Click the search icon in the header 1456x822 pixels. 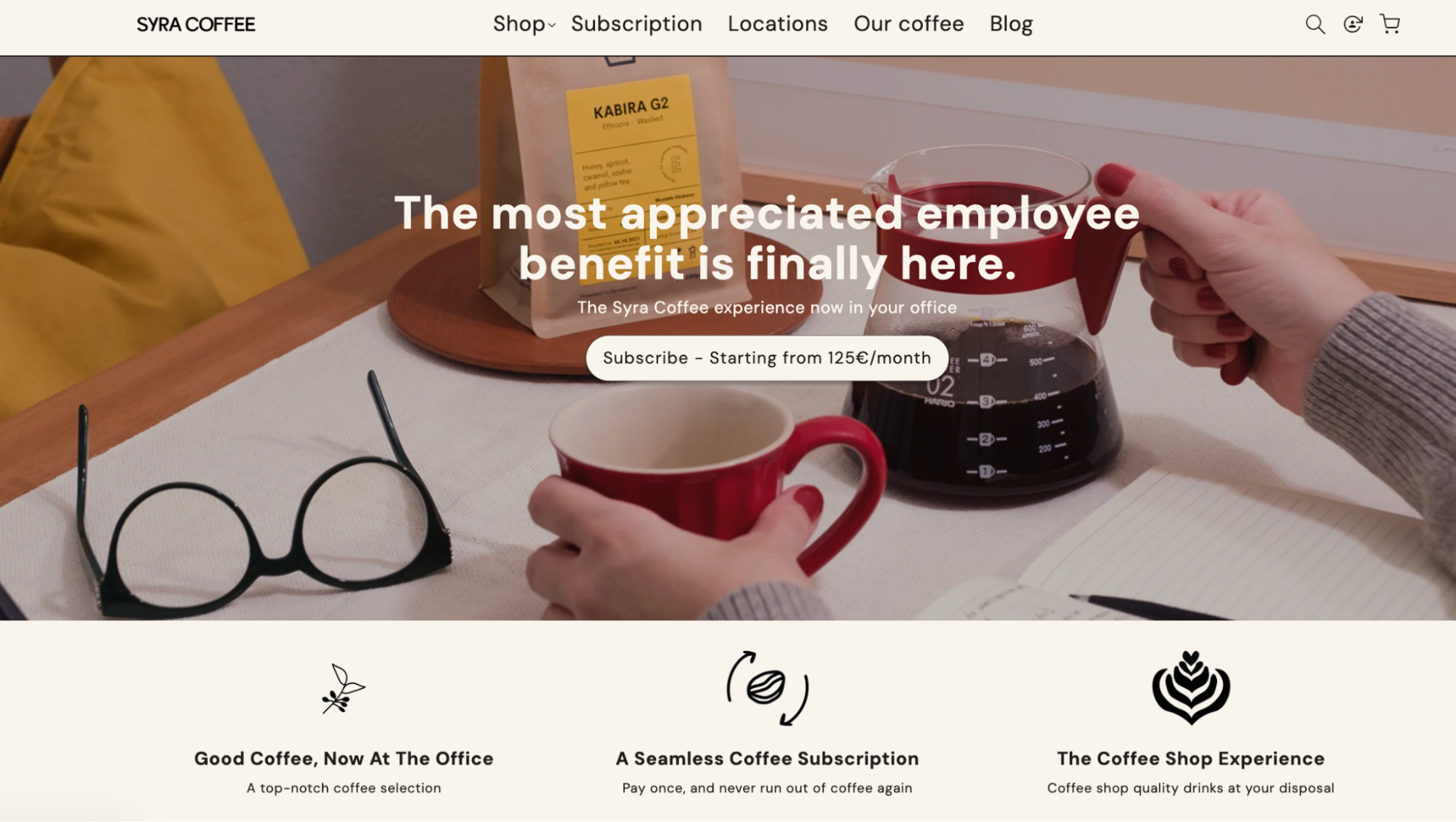click(x=1315, y=24)
